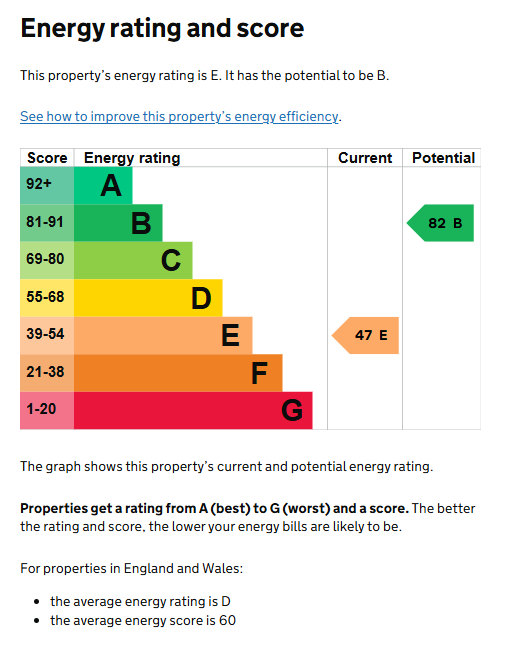Click the Potential column header
Image resolution: width=517 pixels, height=664 pixels.
(443, 158)
